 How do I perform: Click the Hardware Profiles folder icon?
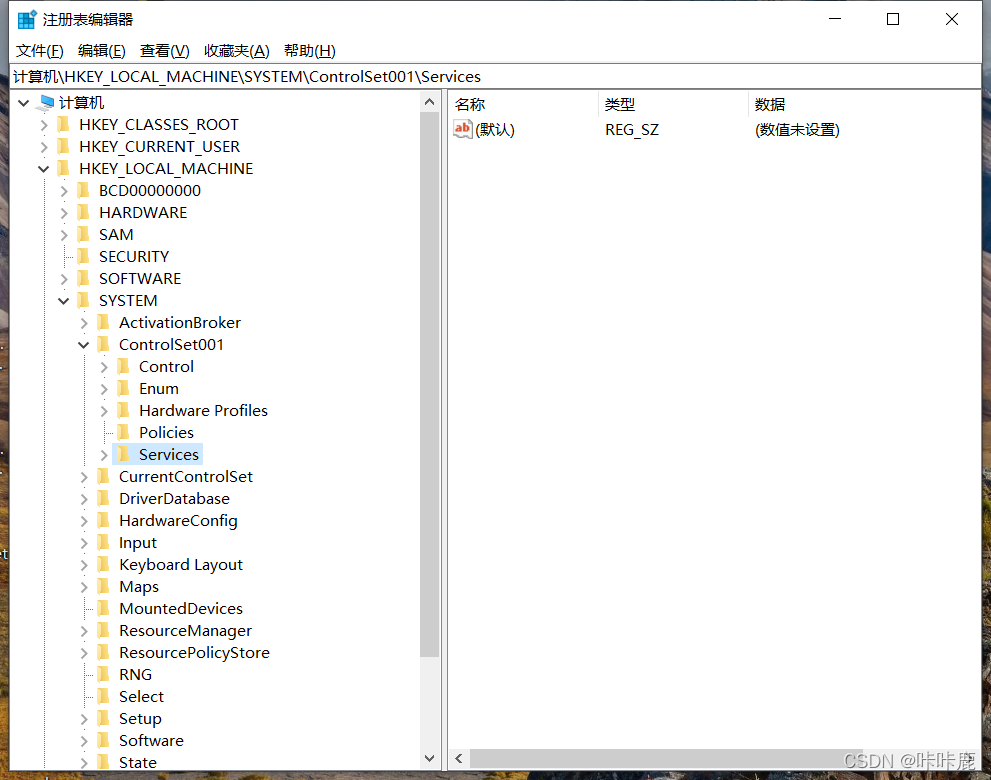coord(124,411)
